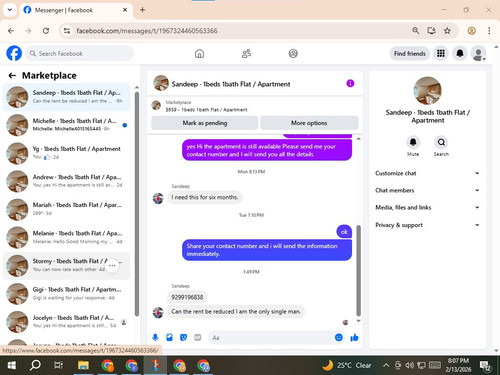Click Mark as pending button
500x375 pixels.
[205, 123]
